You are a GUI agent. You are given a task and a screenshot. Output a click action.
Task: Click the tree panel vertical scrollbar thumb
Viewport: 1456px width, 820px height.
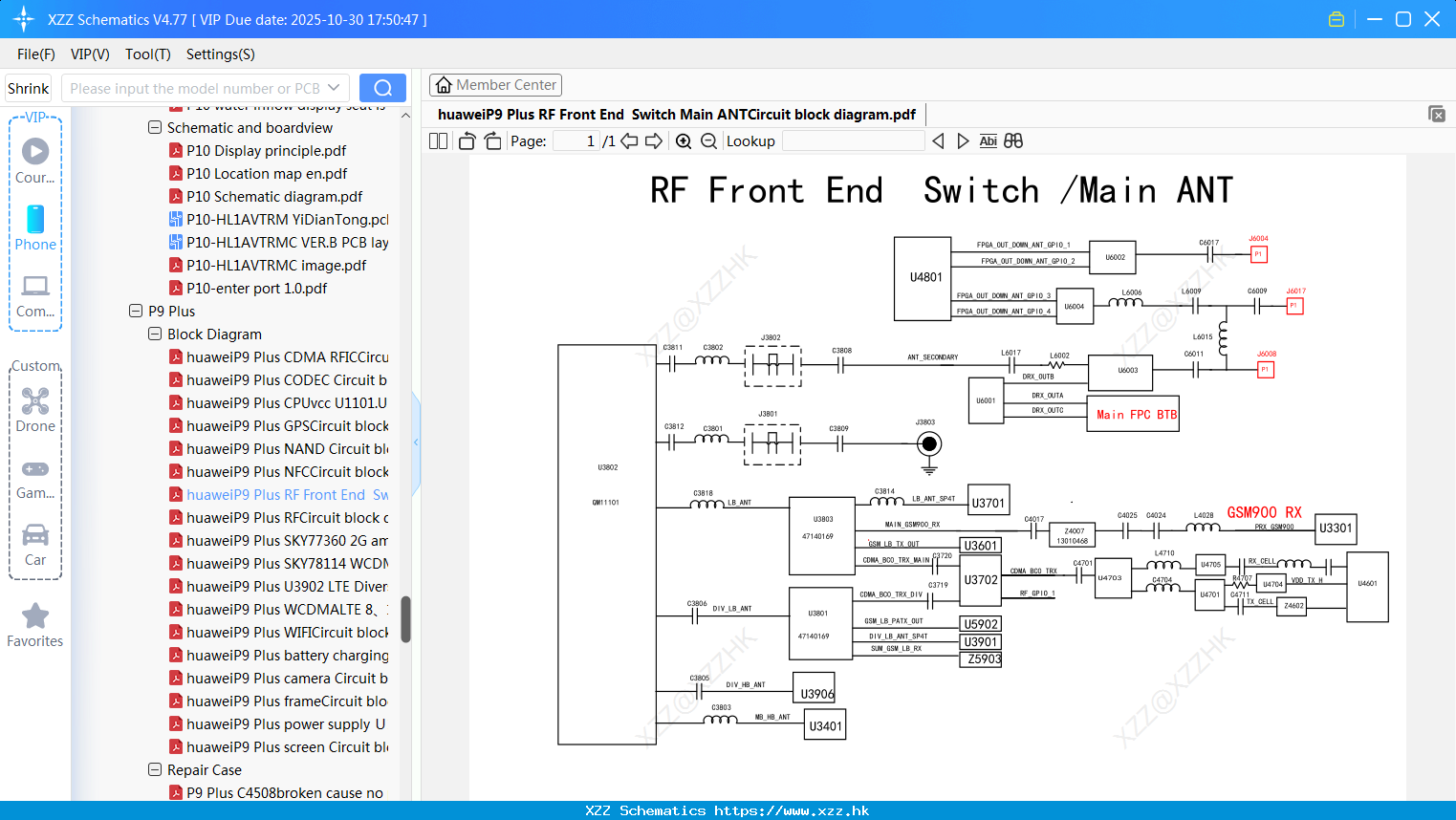click(x=405, y=619)
